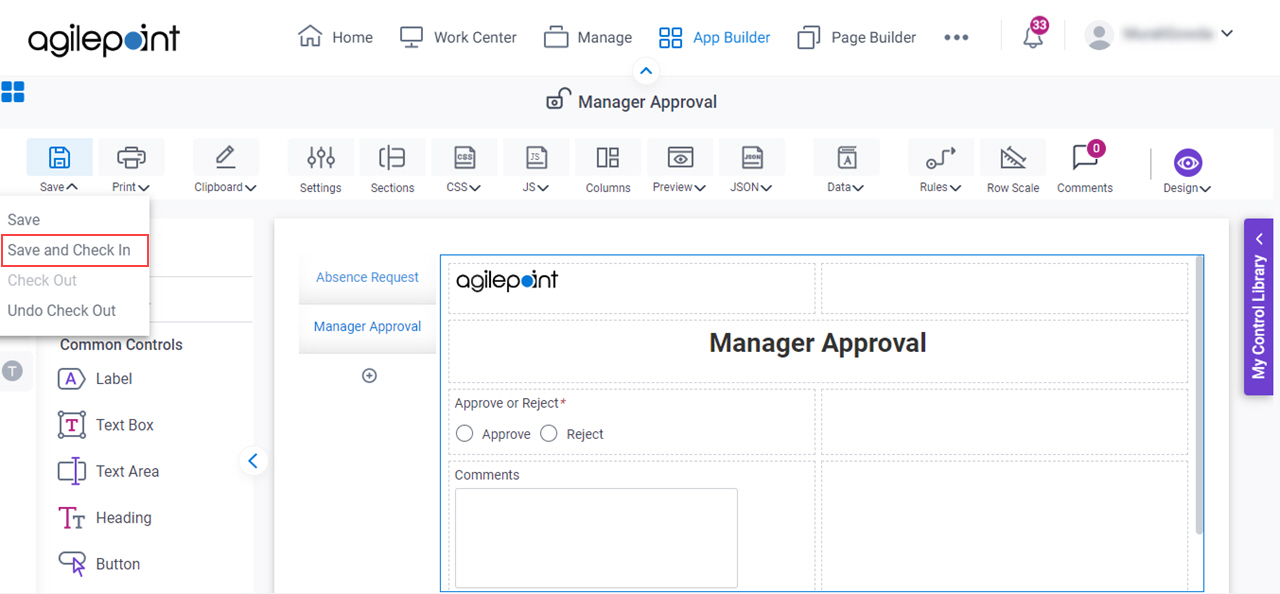Click the lock icon beside Manager Approval
This screenshot has height=594, width=1280.
pos(557,100)
